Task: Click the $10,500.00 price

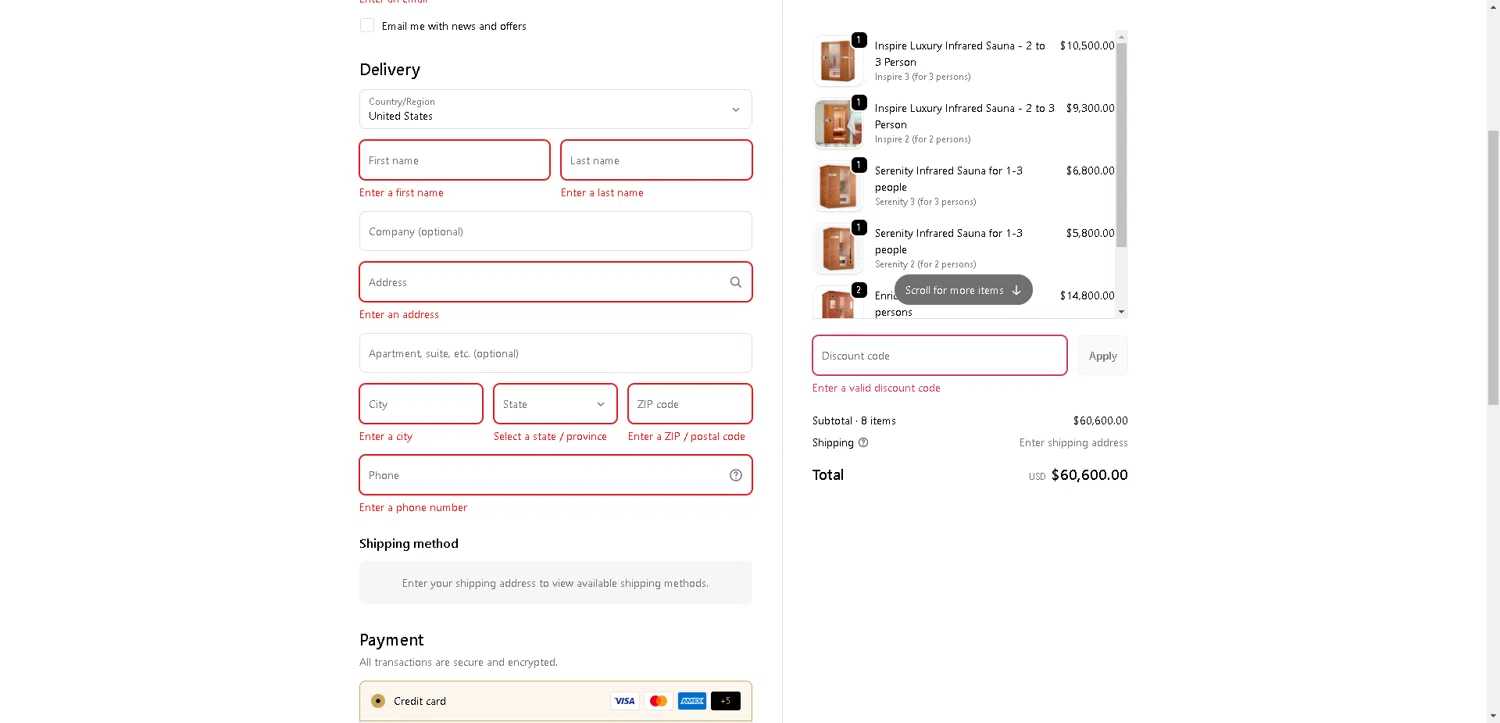Action: point(1087,46)
